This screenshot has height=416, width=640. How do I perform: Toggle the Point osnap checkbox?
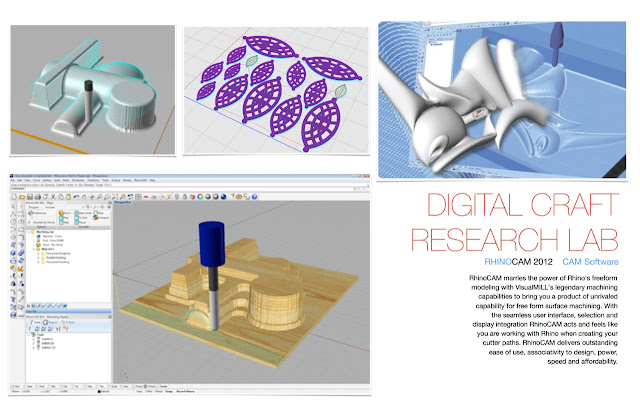pyautogui.click(x=37, y=387)
